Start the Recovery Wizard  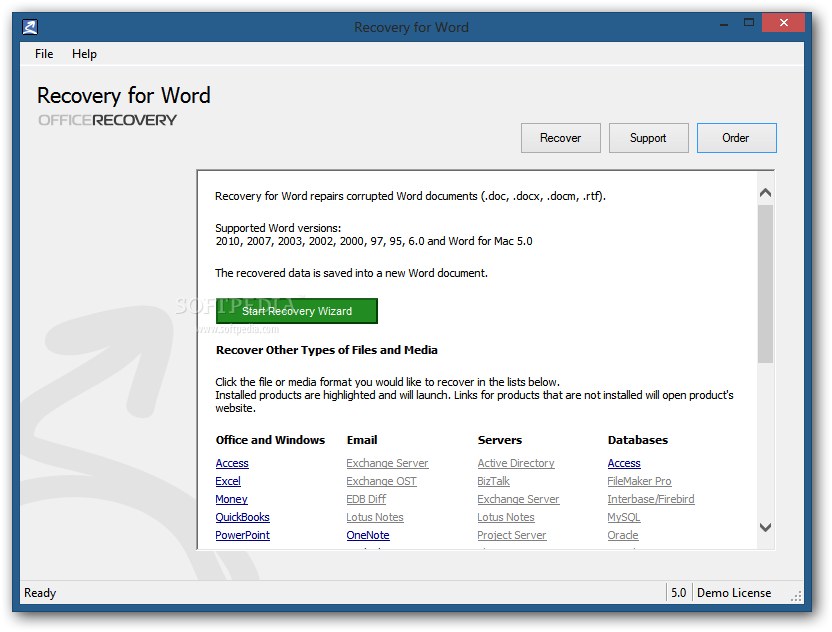coord(297,311)
